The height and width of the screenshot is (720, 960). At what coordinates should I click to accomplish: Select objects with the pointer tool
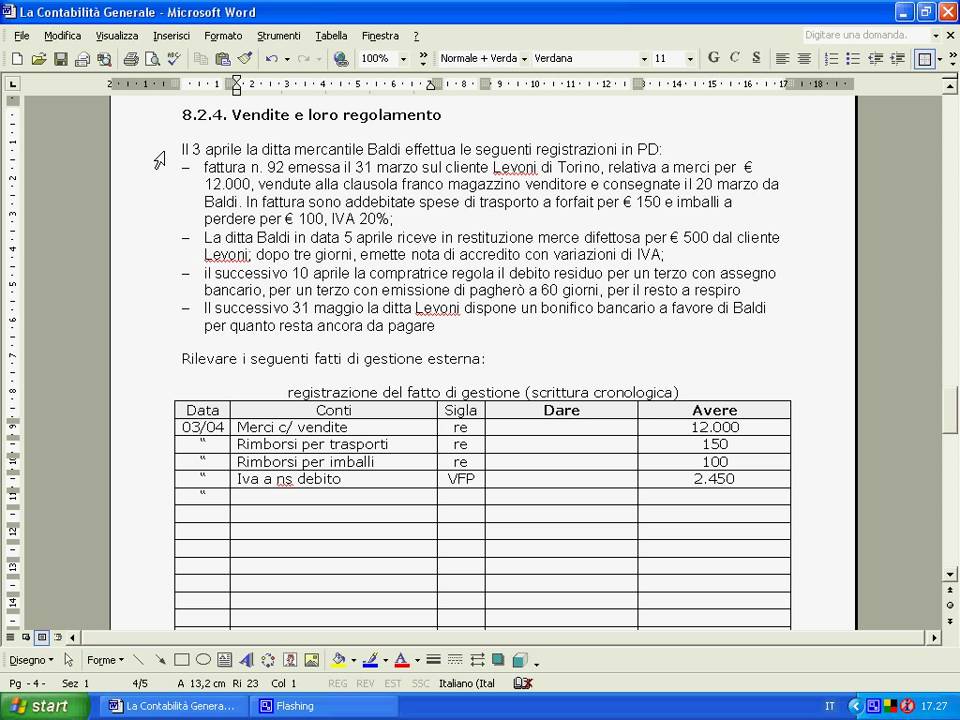pyautogui.click(x=69, y=660)
